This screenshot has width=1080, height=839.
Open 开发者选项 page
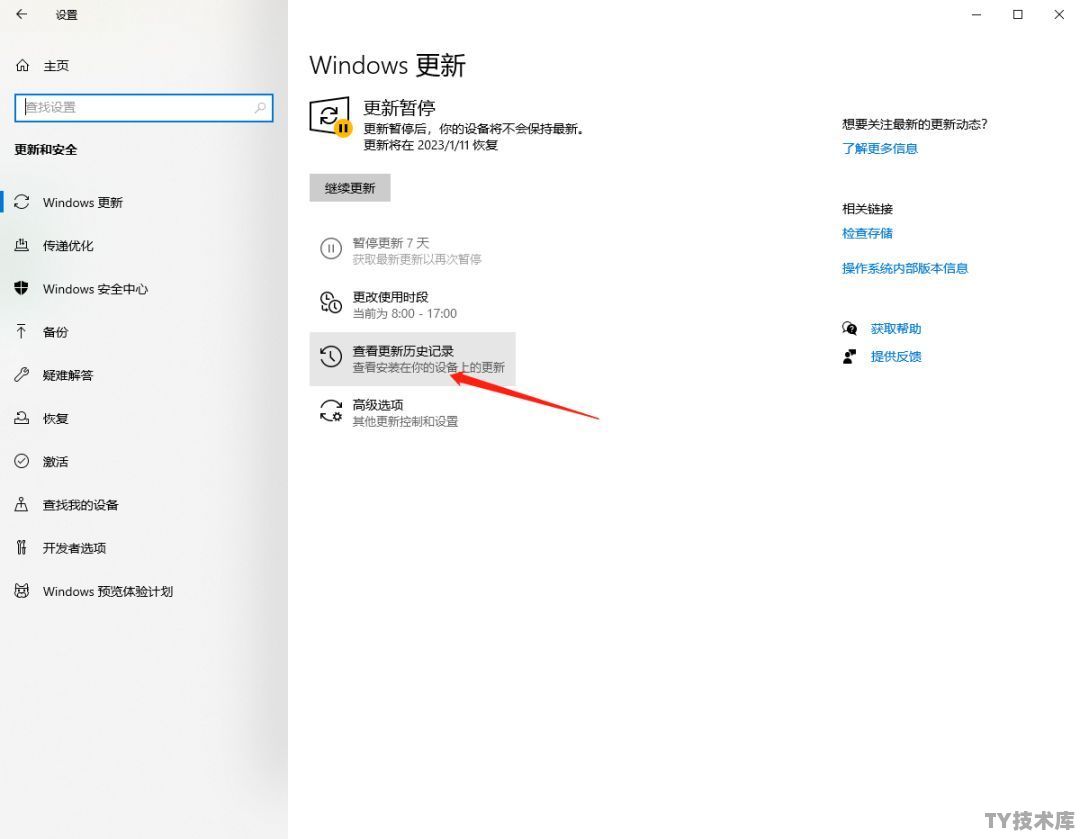(x=143, y=548)
